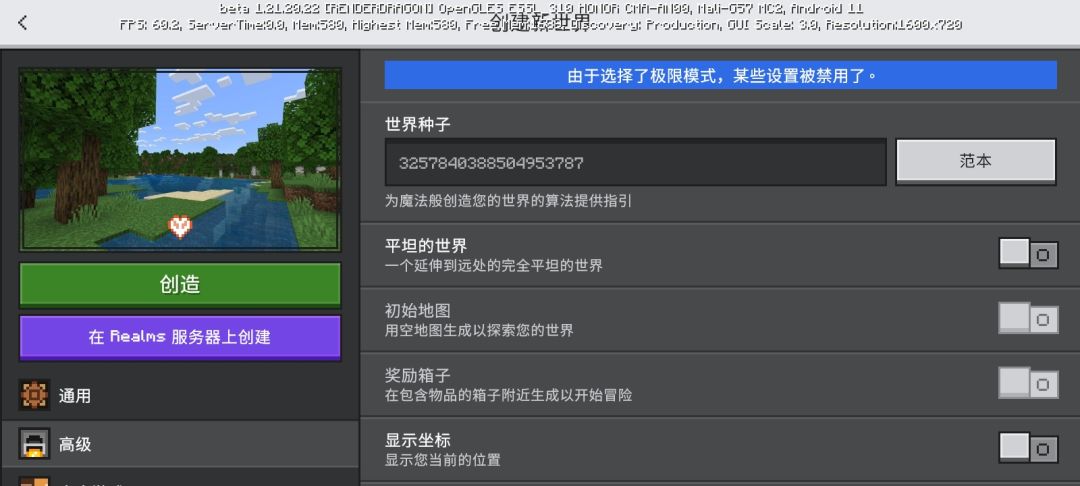Click the gear icon beside 通用
The height and width of the screenshot is (486, 1080).
[x=34, y=395]
